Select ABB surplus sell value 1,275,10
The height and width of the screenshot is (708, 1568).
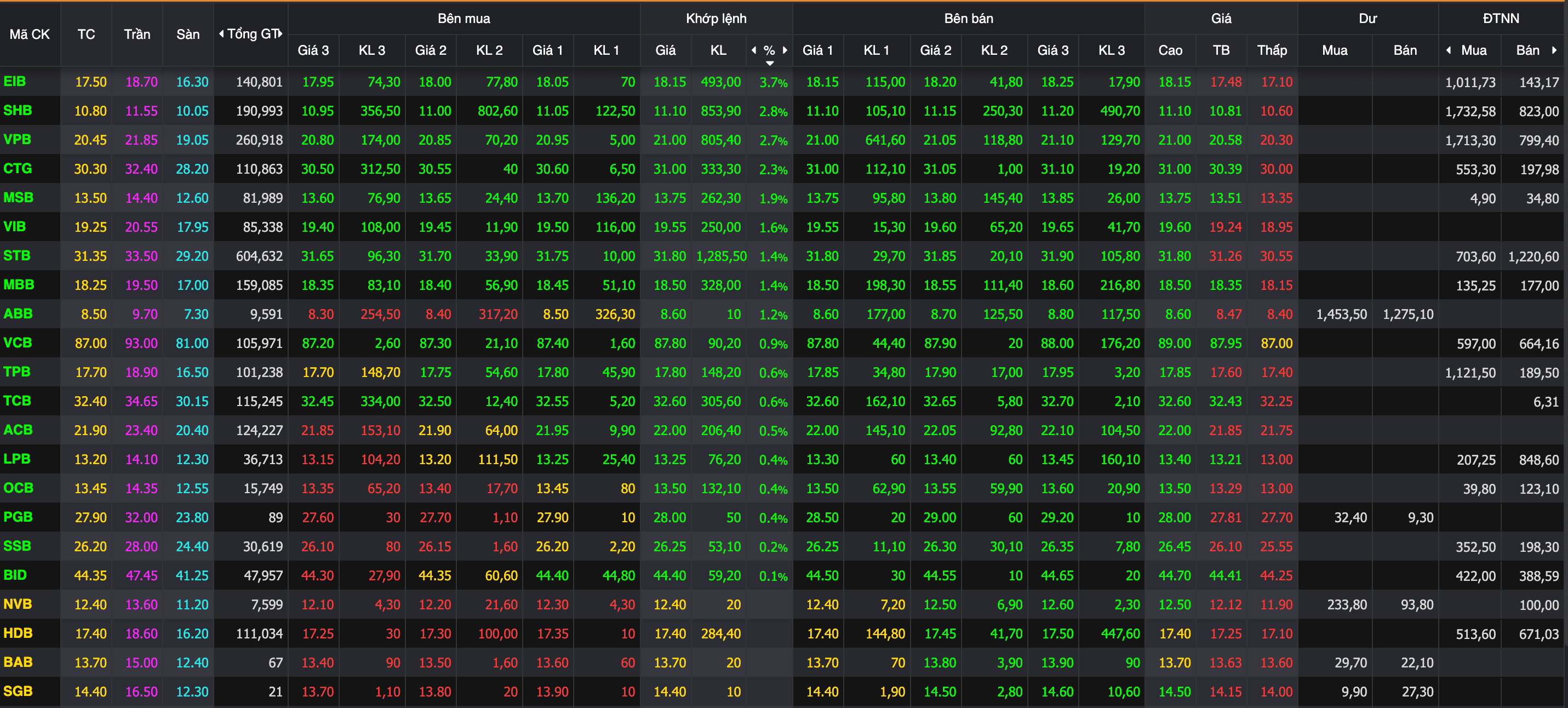(1408, 314)
